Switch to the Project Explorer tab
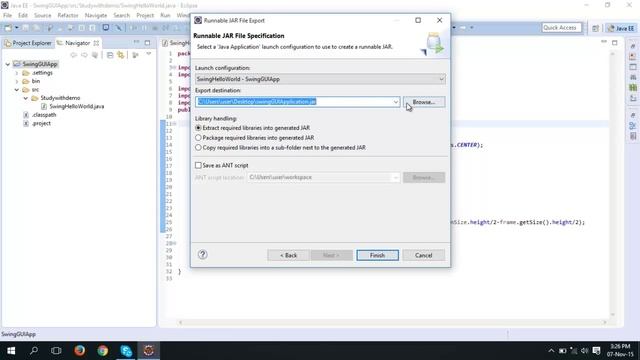The width and height of the screenshot is (640, 360). (28, 43)
